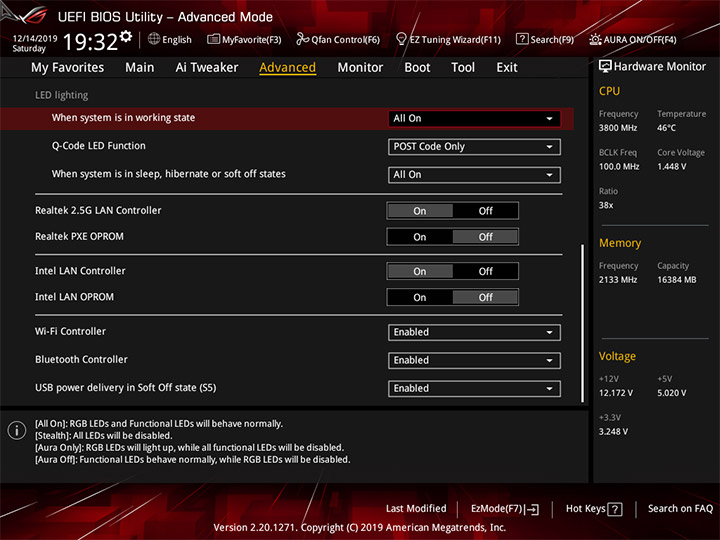The height and width of the screenshot is (540, 720).
Task: Select 'Realtek PXE OPROM' label
Action: [79, 236]
